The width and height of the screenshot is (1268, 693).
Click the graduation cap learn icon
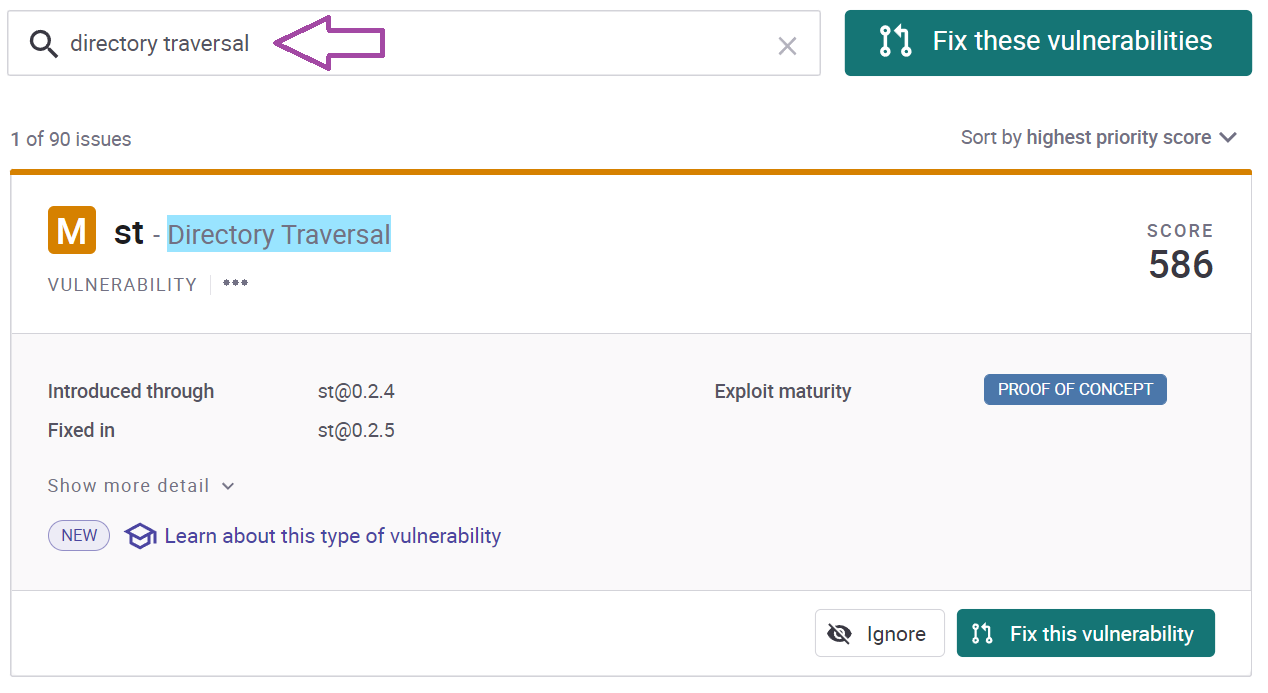point(140,537)
